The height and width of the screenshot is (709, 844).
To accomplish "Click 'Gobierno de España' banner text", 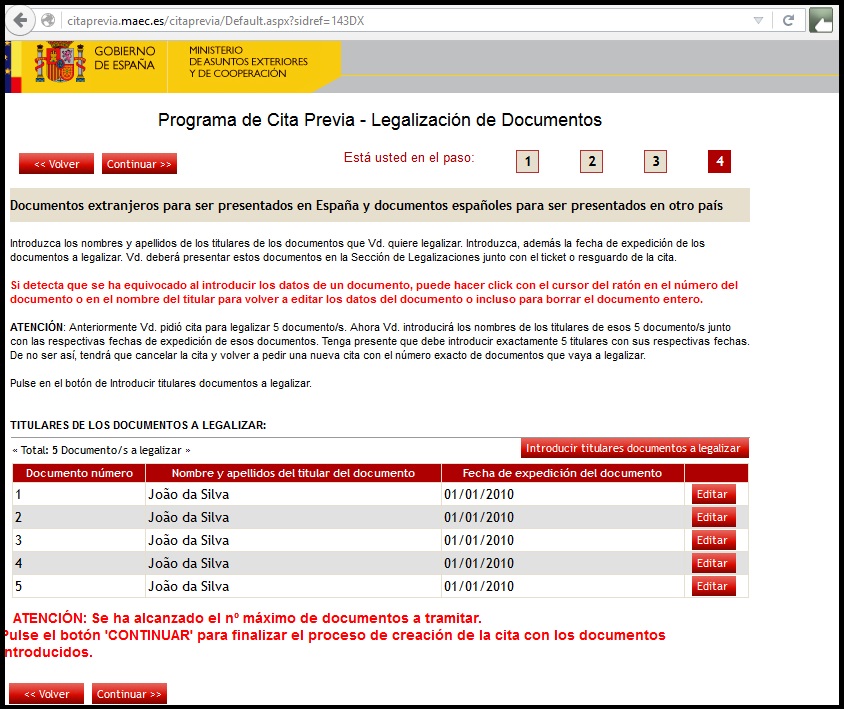I will (124, 58).
